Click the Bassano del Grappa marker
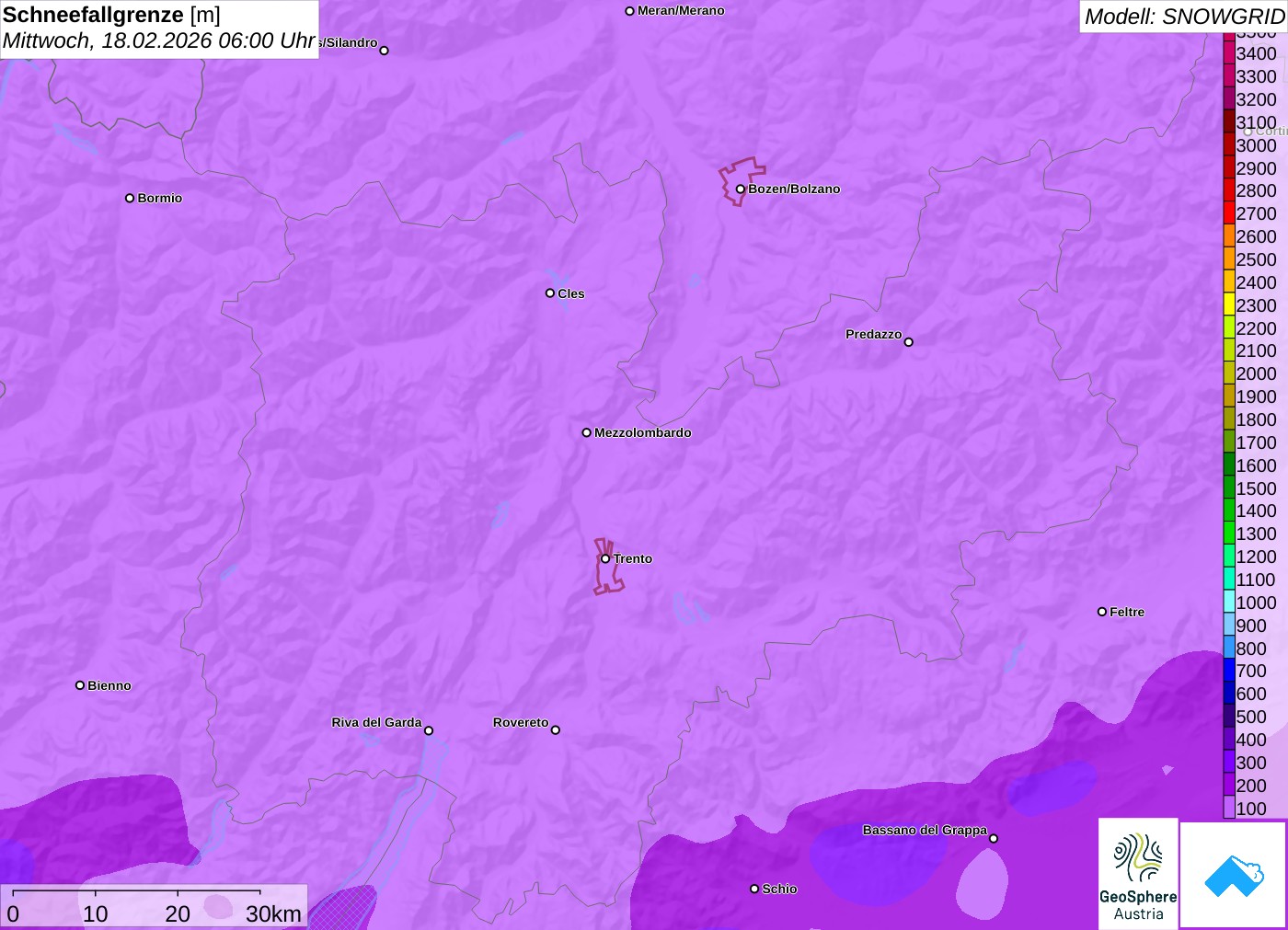 [x=994, y=838]
